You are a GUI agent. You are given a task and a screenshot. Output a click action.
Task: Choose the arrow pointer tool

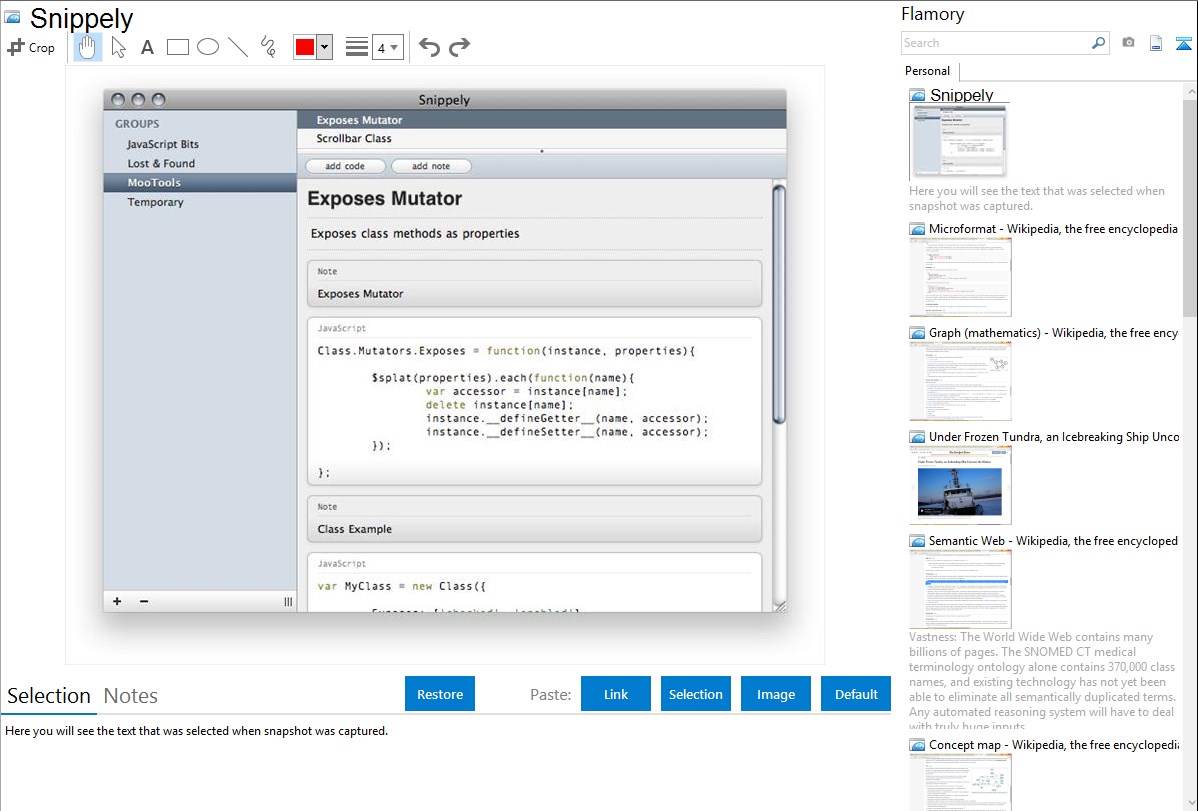[x=118, y=47]
